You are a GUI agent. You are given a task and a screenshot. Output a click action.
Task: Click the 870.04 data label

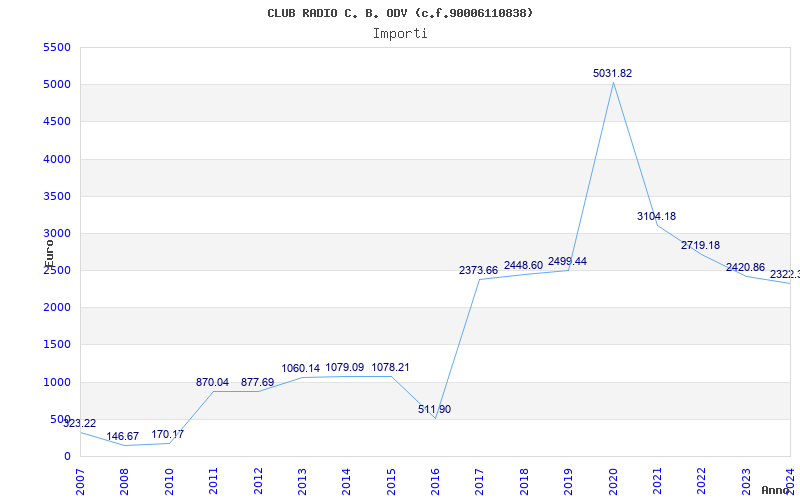212,382
